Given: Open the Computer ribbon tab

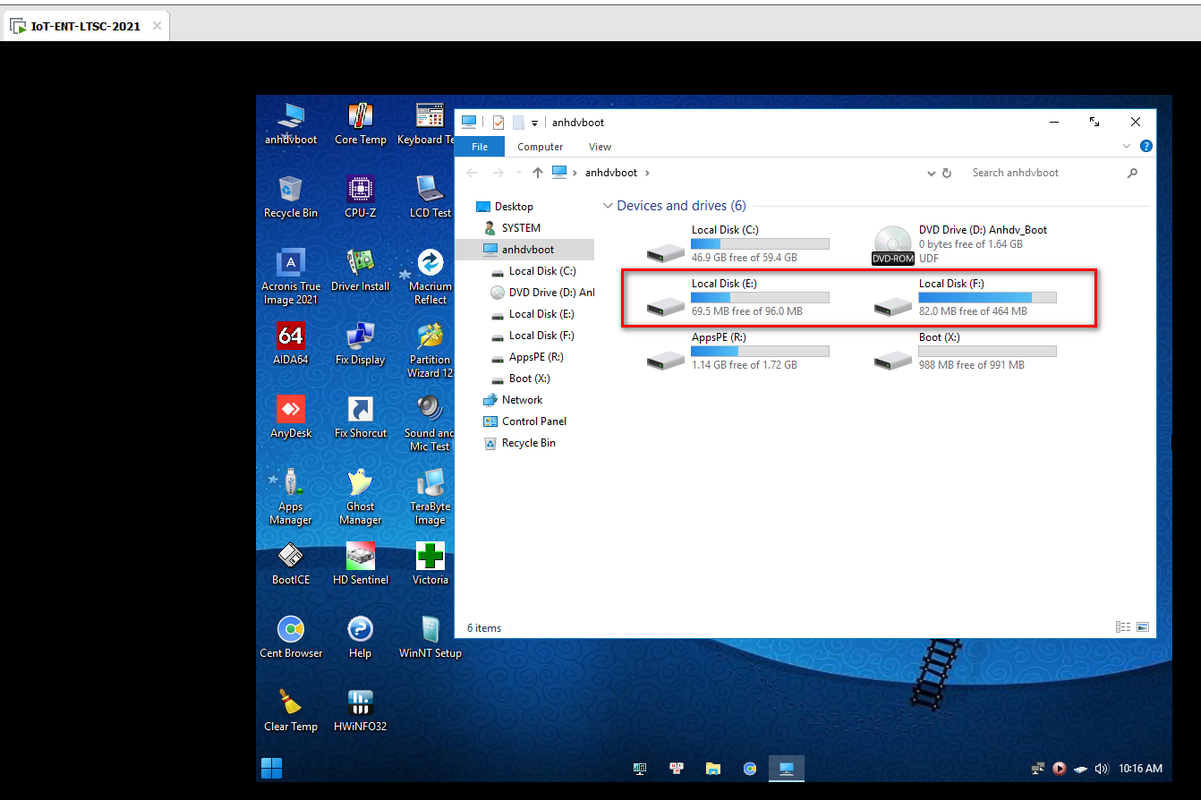Looking at the screenshot, I should [x=540, y=147].
